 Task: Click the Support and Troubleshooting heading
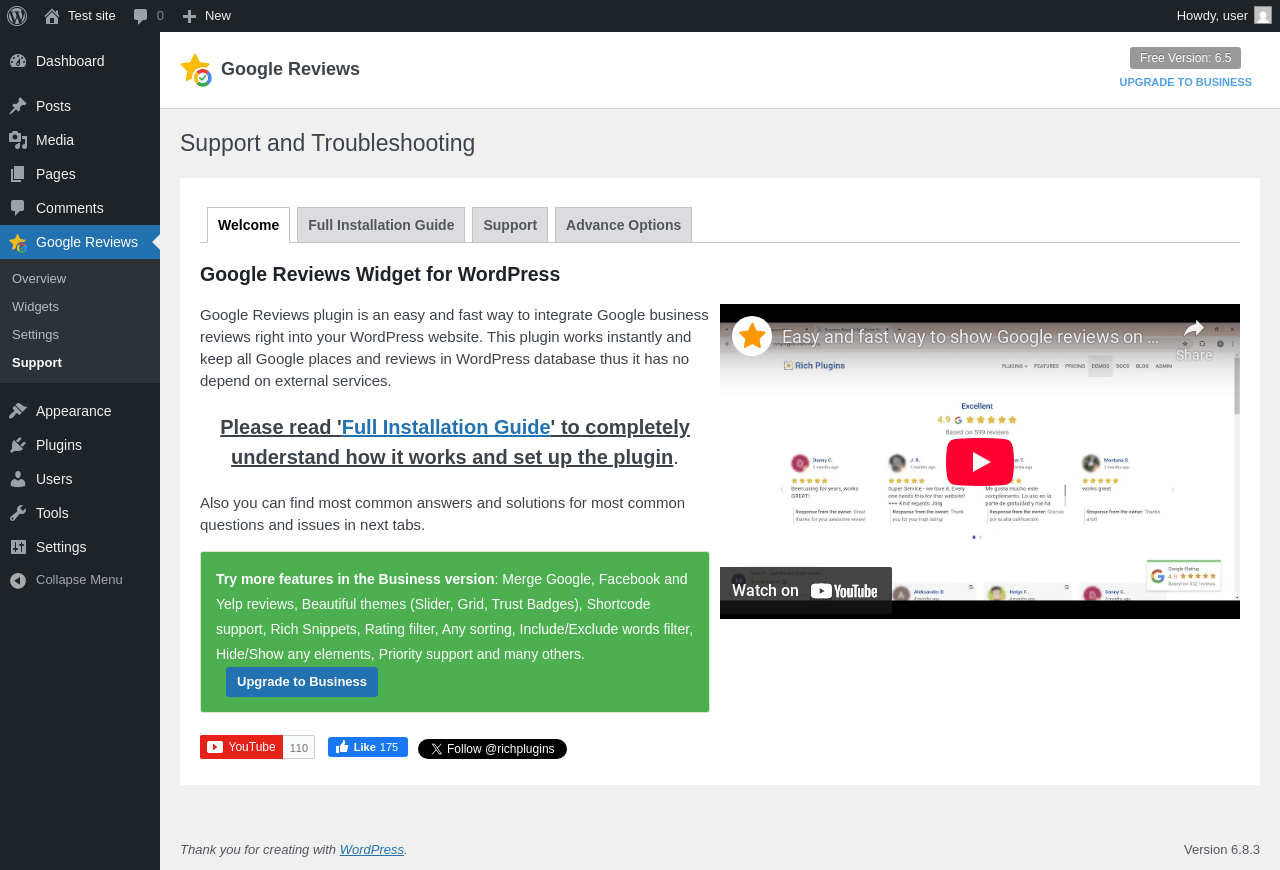(328, 143)
